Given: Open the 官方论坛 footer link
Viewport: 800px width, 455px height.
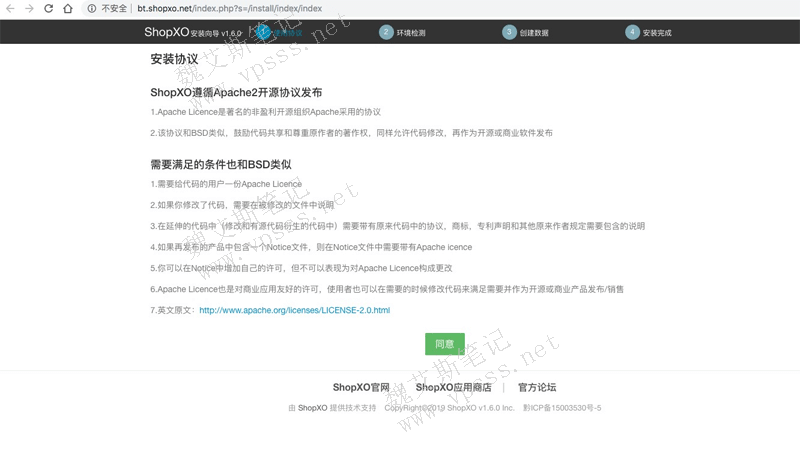Looking at the screenshot, I should (x=537, y=387).
